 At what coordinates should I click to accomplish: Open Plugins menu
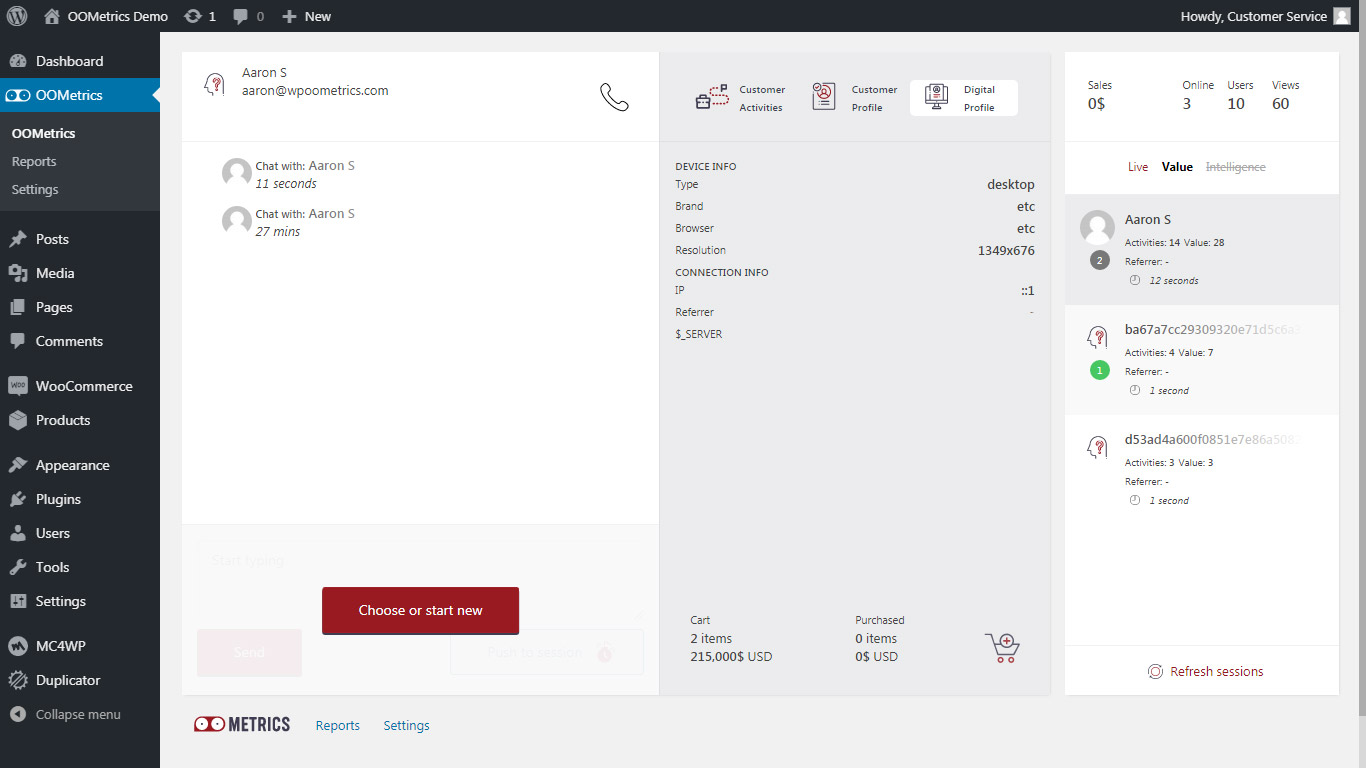click(x=80, y=499)
